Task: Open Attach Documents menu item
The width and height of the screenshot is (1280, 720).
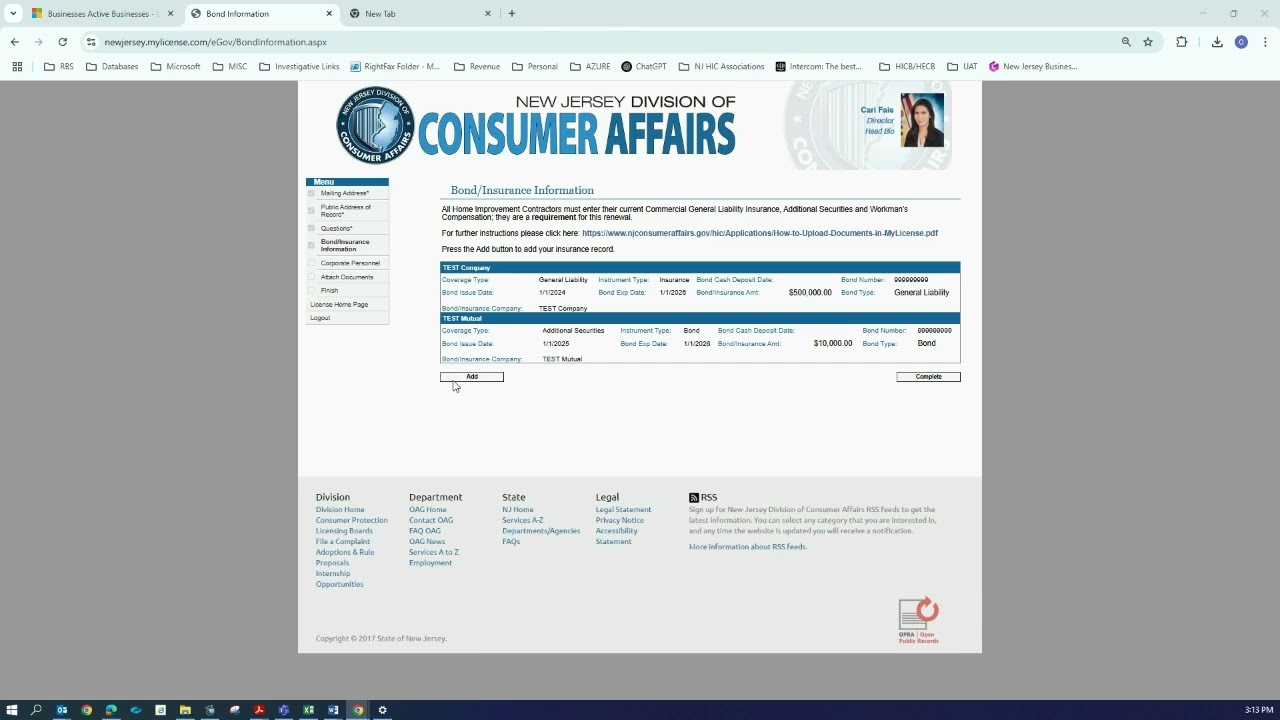Action: 347,277
